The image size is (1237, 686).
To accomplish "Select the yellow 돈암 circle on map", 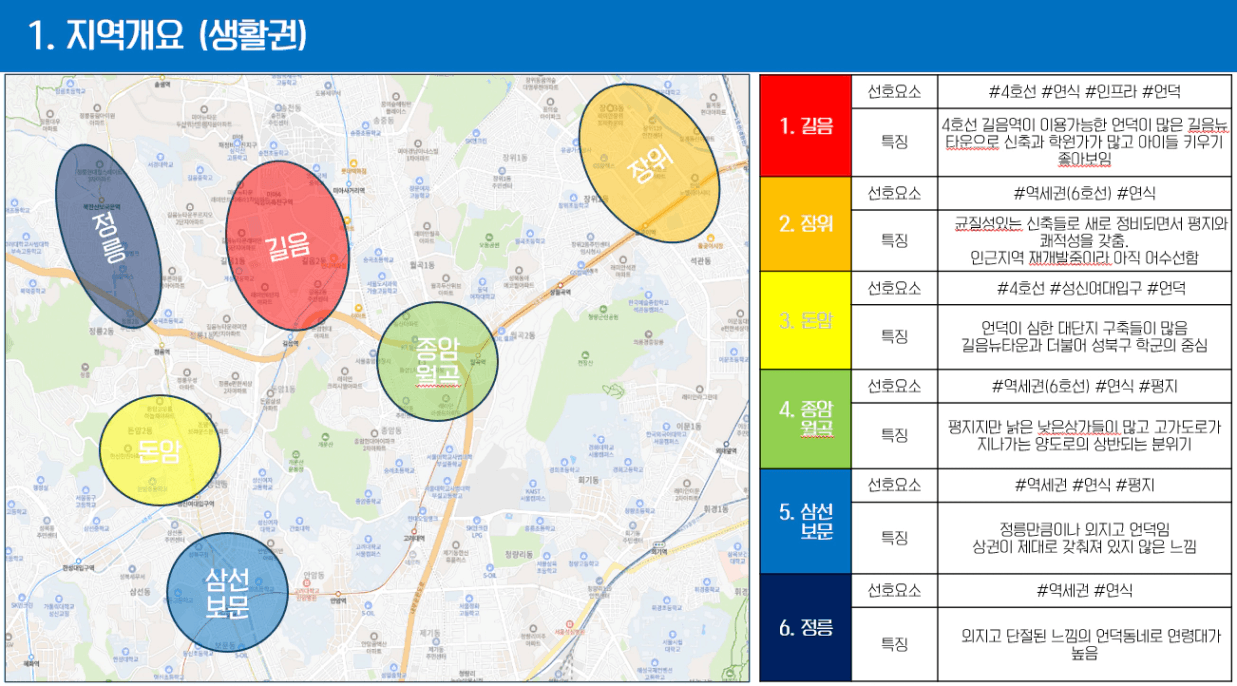I will pyautogui.click(x=160, y=450).
